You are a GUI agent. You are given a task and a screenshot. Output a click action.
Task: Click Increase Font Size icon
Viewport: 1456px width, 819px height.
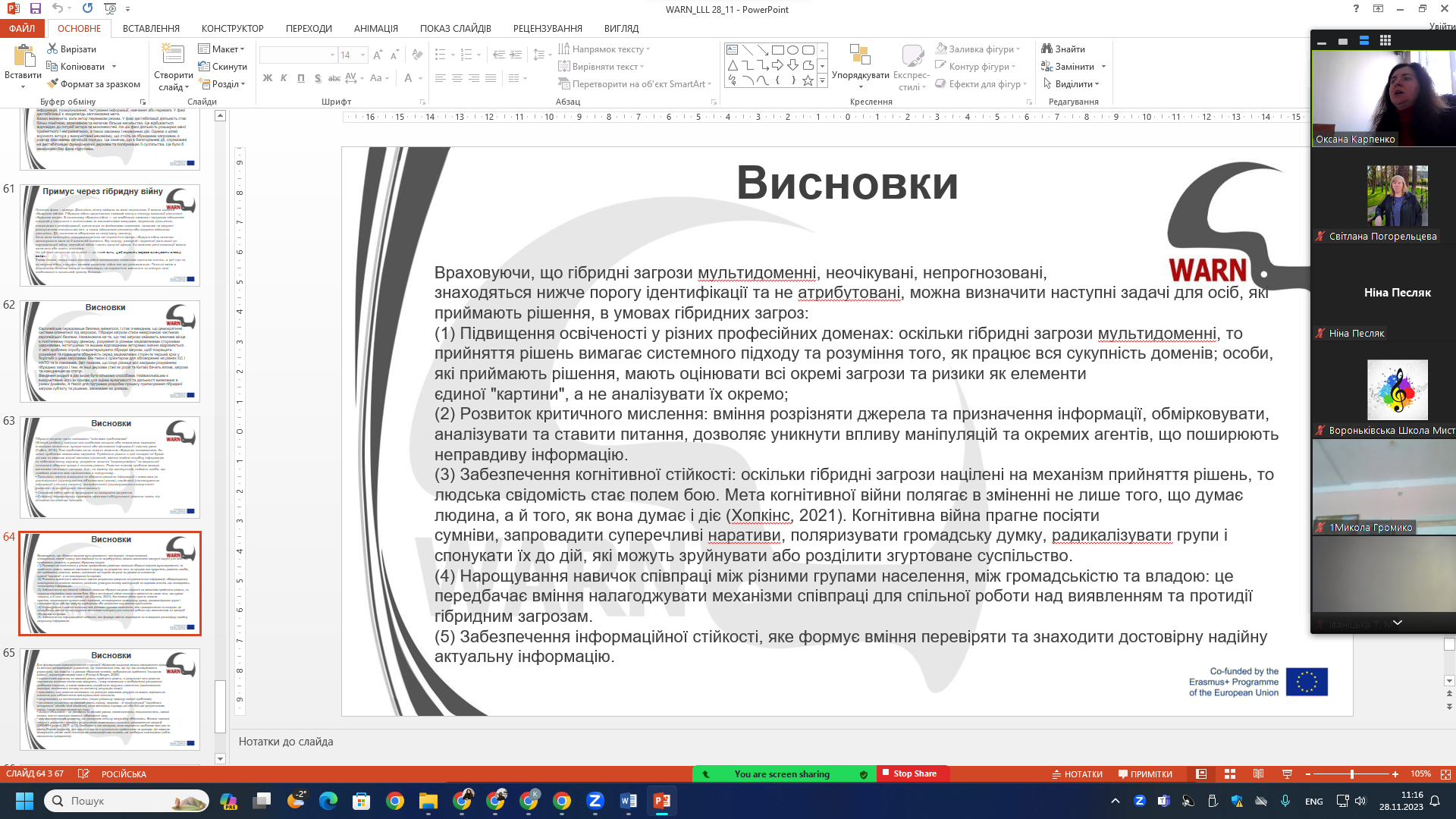tap(378, 55)
